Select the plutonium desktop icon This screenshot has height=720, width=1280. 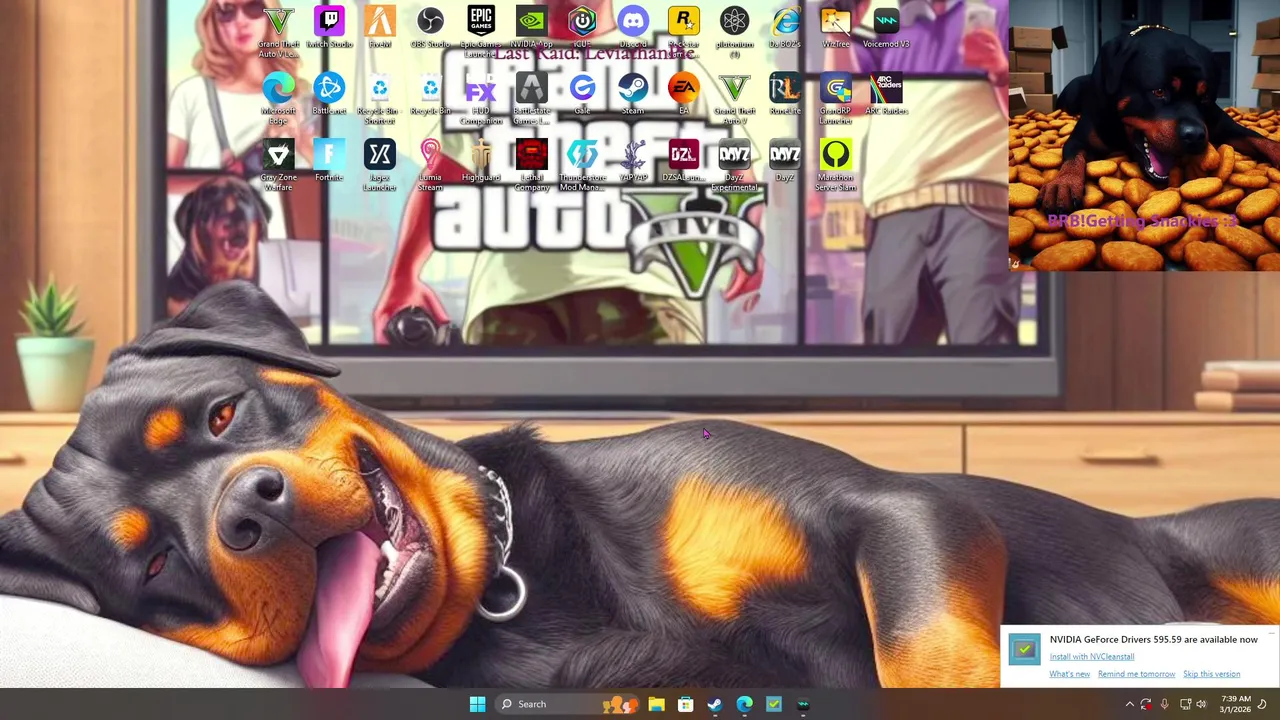(734, 32)
